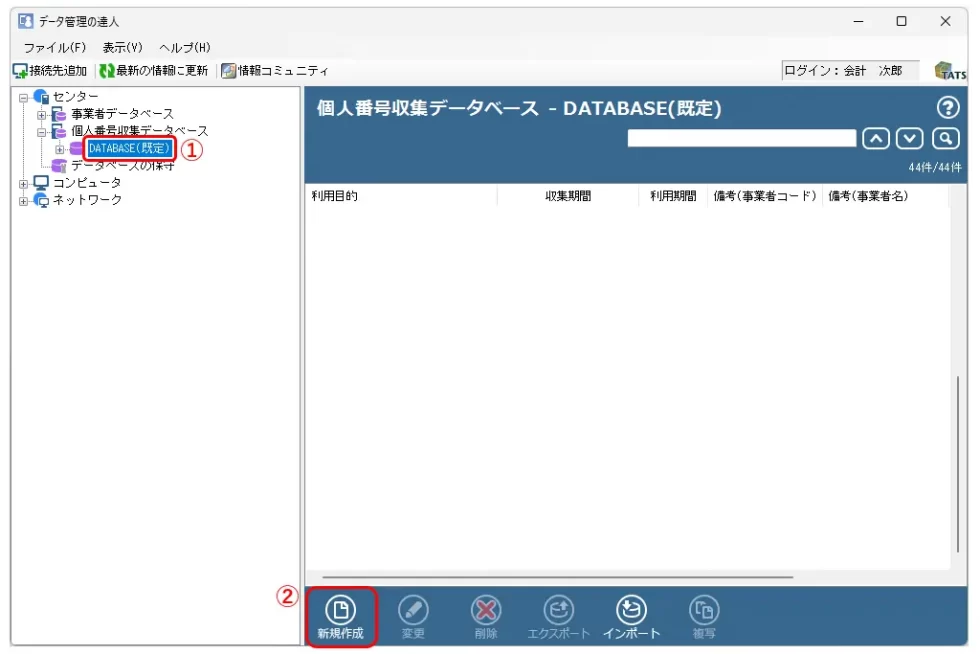Click the 複写 (Copy) icon
Image resolution: width=980 pixels, height=654 pixels.
pyautogui.click(x=704, y=609)
